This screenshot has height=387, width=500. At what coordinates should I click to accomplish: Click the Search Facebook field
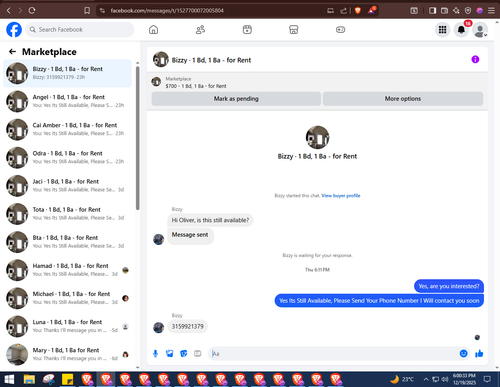coord(80,30)
